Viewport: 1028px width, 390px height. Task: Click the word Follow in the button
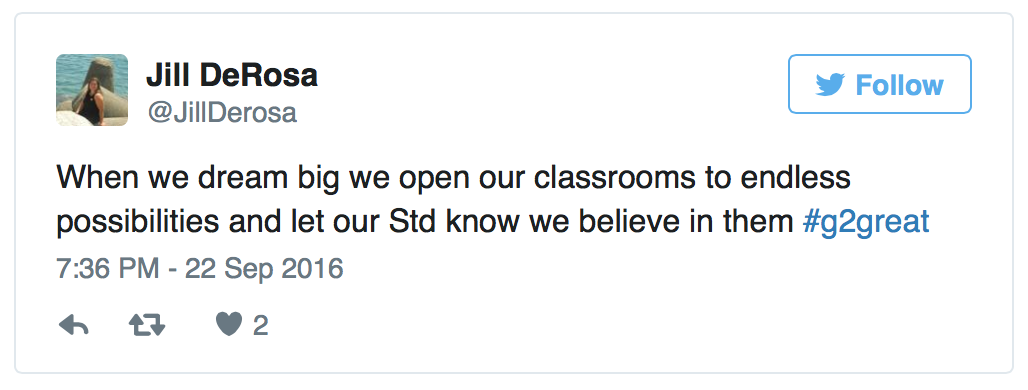coord(900,85)
